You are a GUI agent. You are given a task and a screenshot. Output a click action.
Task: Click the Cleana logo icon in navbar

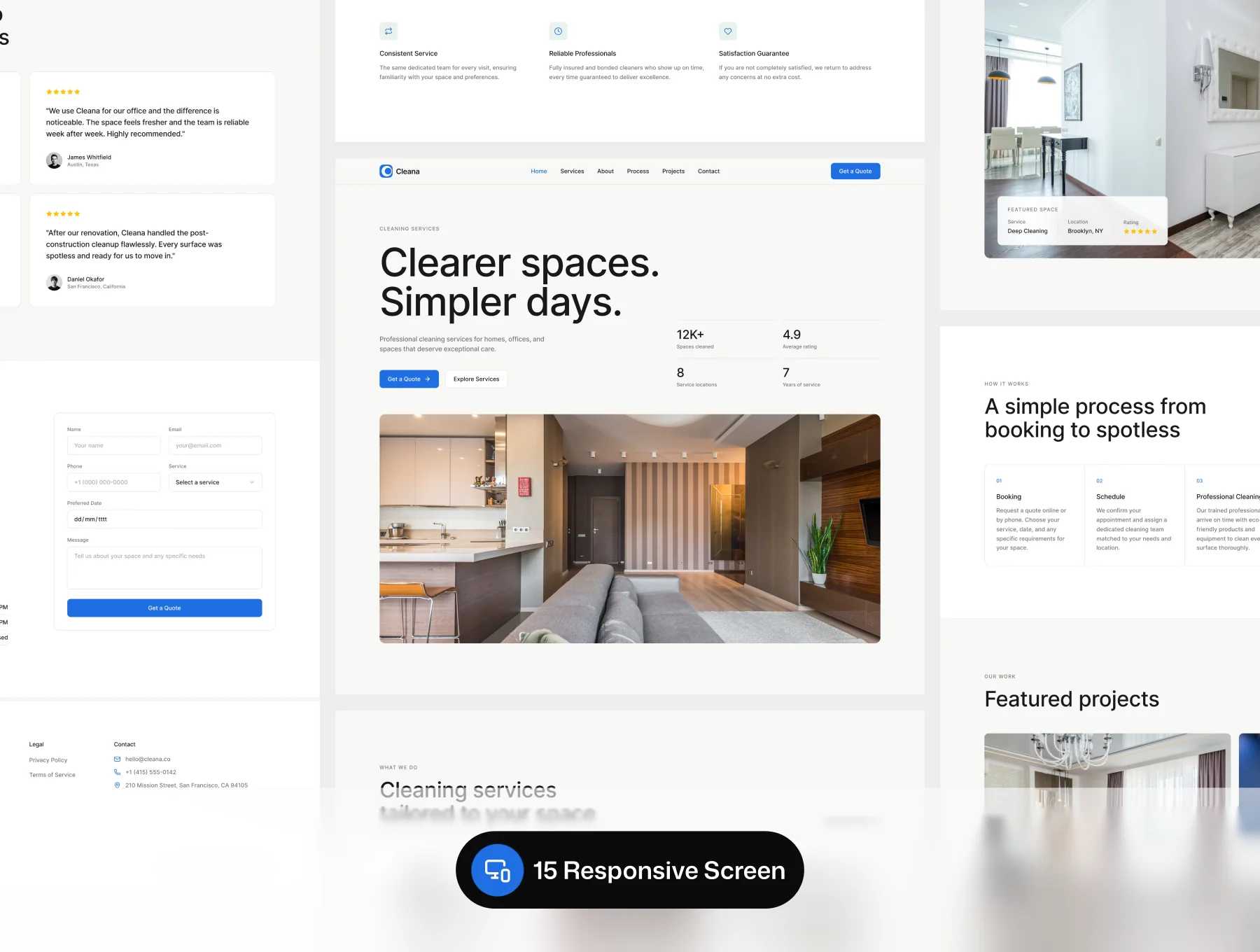click(x=386, y=171)
